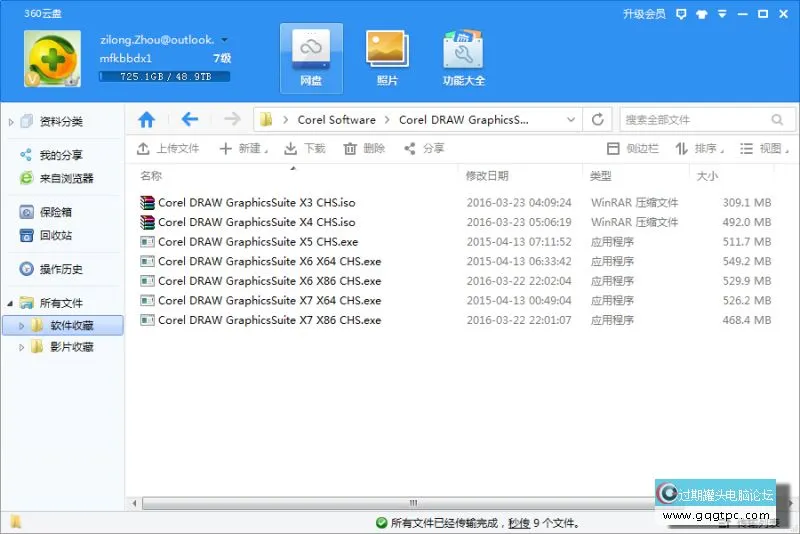The width and height of the screenshot is (800, 534).
Task: Click the search magnifier icon
Action: [x=777, y=120]
